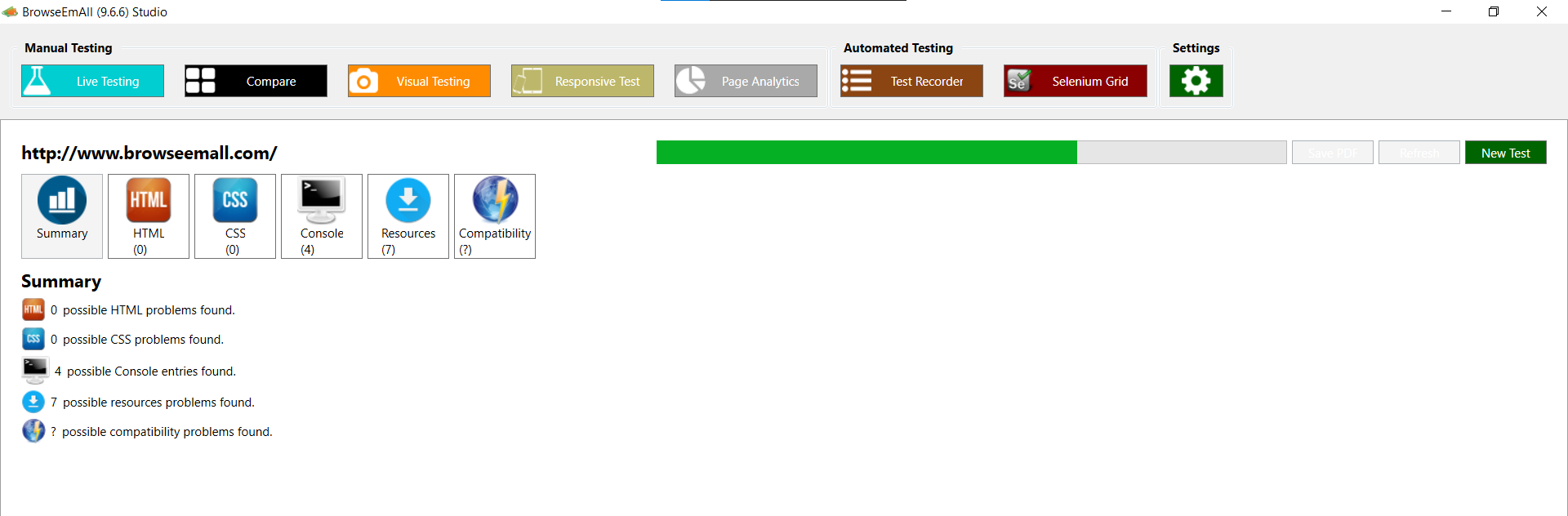Click '7 possible resources problems found.' text
1568x516 pixels.
153,403
